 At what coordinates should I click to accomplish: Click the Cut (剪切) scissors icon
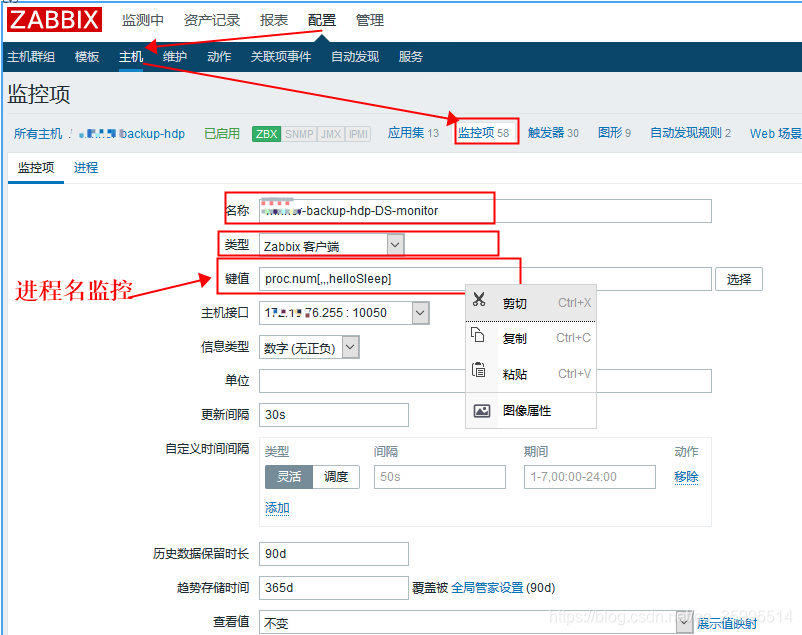coord(479,302)
